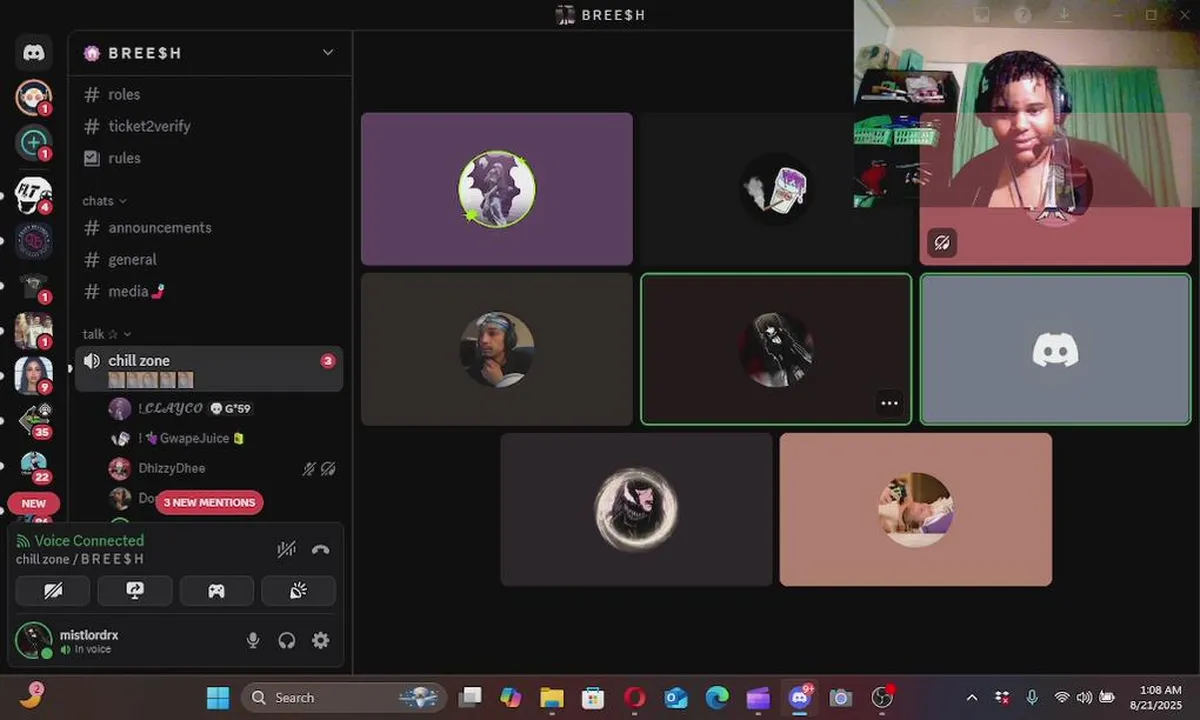Screen dimensions: 1200x720
Task: Select participant tile of man with headphones
Action: pyautogui.click(x=497, y=349)
